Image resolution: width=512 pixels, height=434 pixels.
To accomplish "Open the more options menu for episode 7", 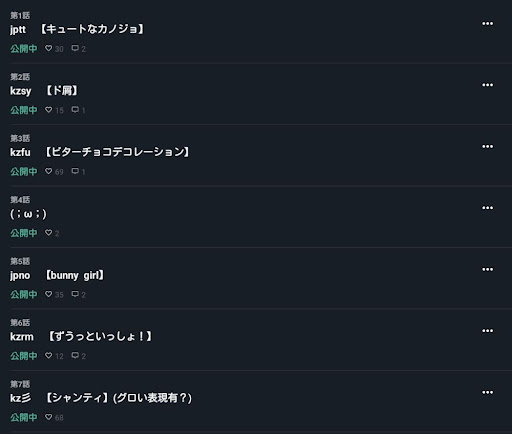I will pyautogui.click(x=487, y=392).
